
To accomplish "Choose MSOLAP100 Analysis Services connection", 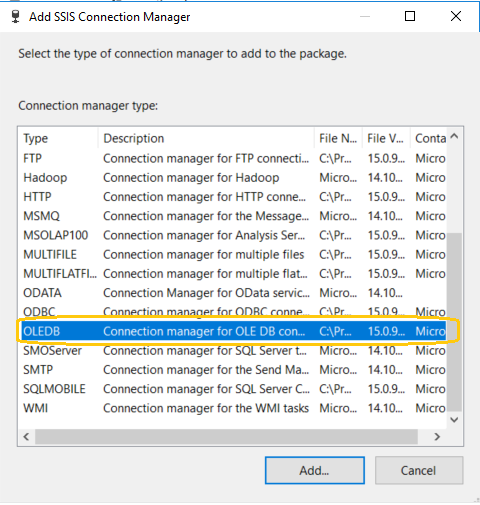I will 233,235.
